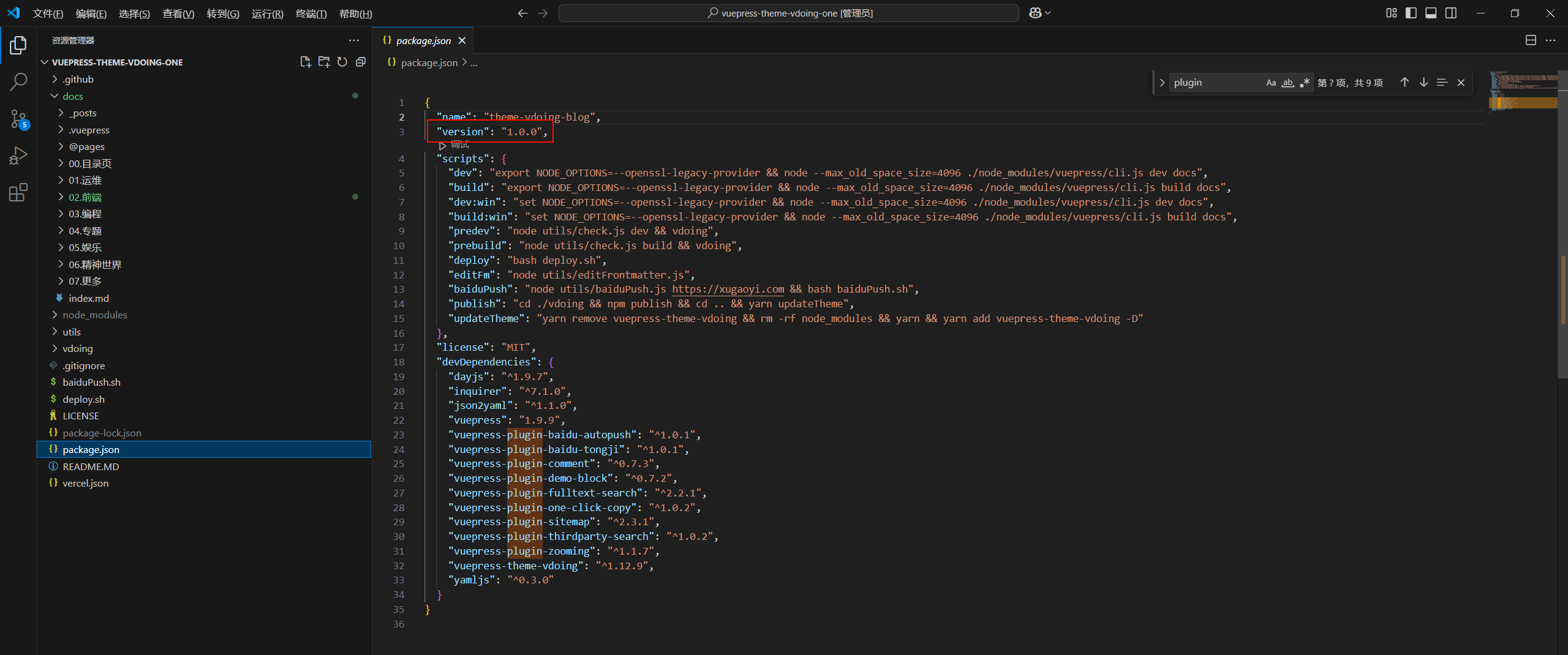This screenshot has width=1568, height=655.
Task: Open vercel.json file
Action: click(204, 483)
